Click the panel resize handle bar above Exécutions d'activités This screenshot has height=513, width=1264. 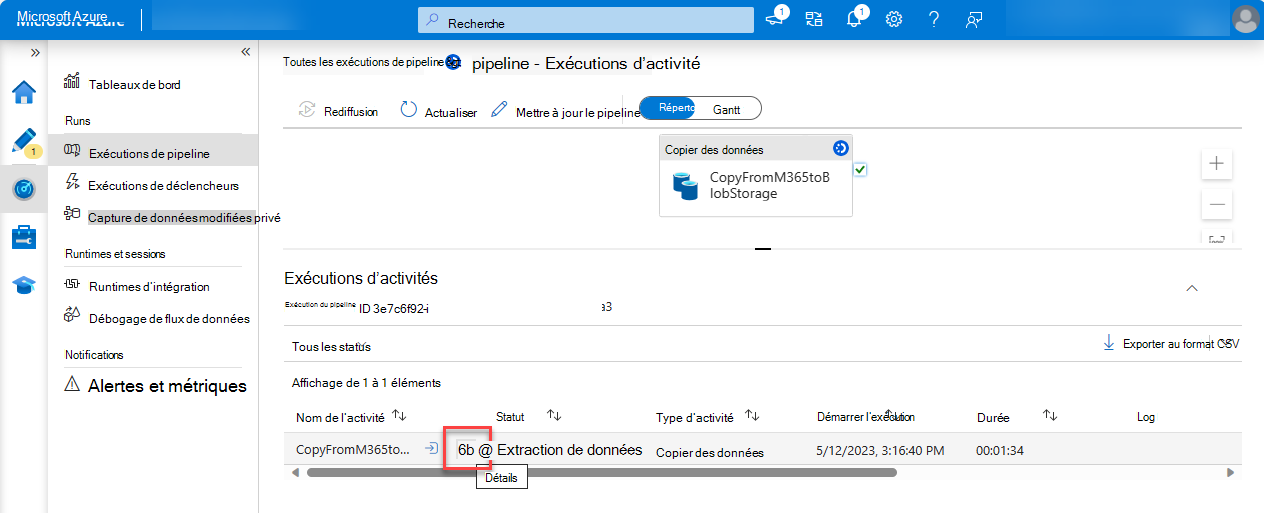(762, 247)
